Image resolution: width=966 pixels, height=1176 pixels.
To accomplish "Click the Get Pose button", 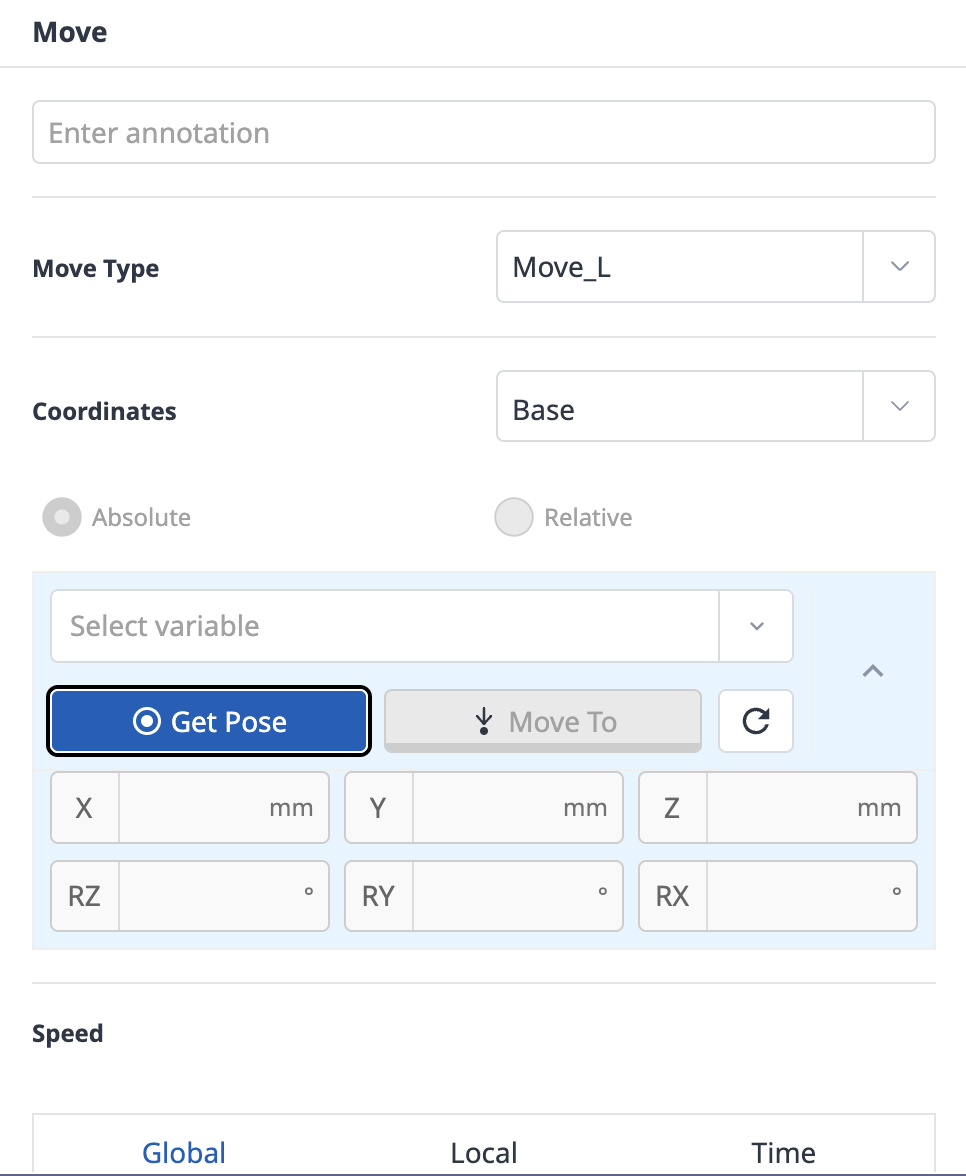I will 209,721.
